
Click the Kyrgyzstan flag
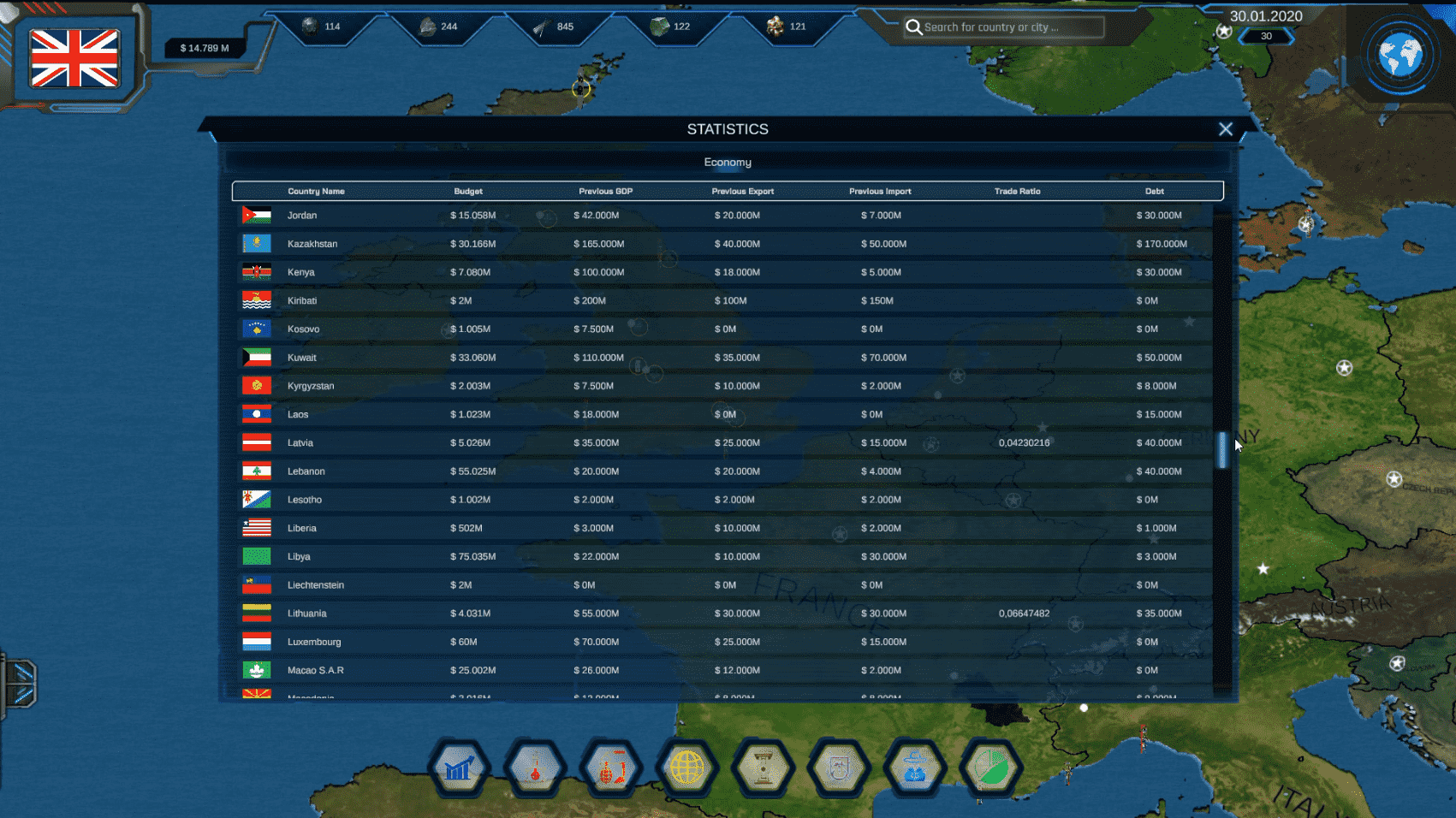tap(257, 386)
